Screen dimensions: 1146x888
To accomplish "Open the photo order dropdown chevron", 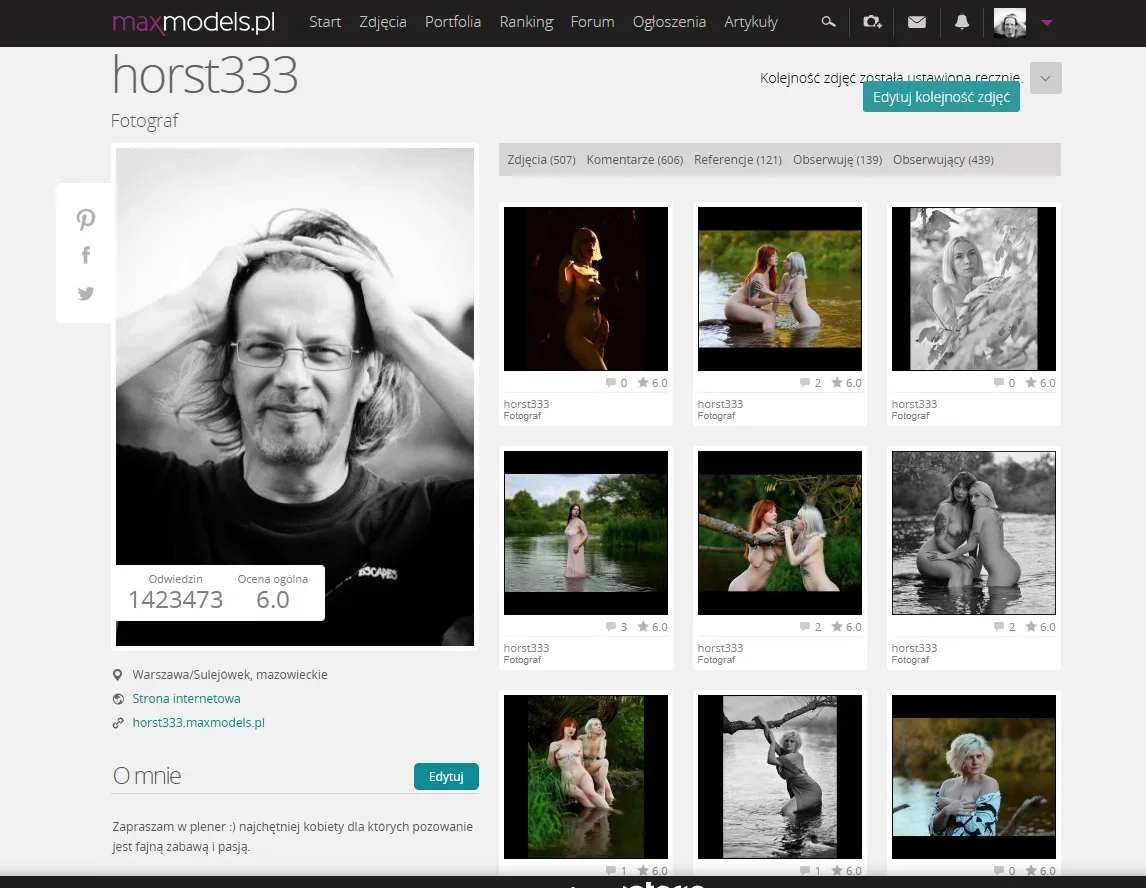I will click(x=1046, y=78).
